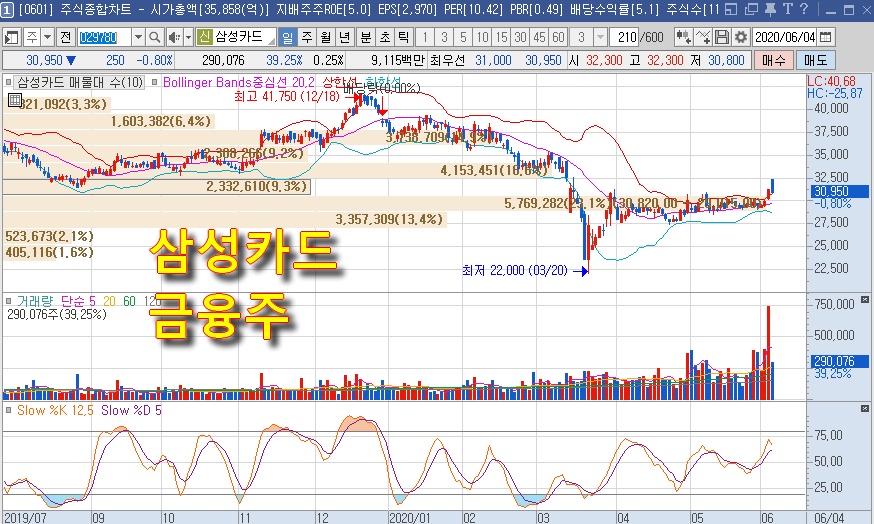Select interval 10 button

pos(482,37)
